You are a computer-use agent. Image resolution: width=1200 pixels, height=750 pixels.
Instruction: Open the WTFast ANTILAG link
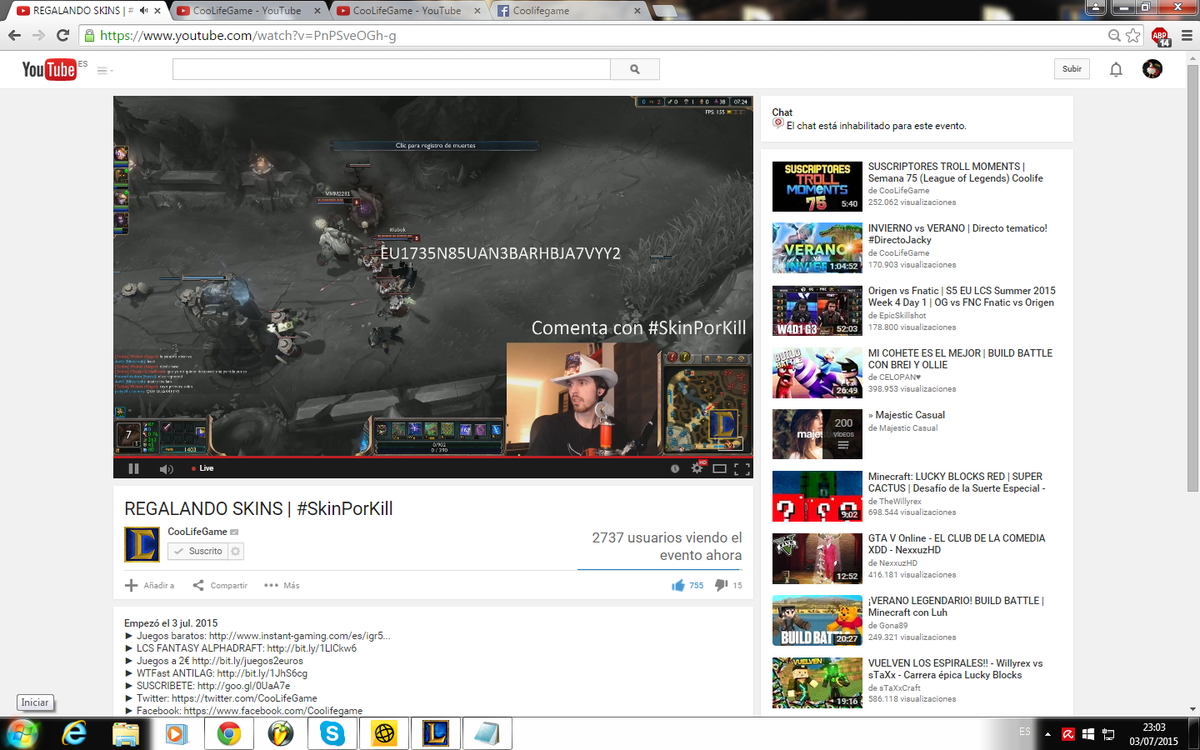pos(262,673)
